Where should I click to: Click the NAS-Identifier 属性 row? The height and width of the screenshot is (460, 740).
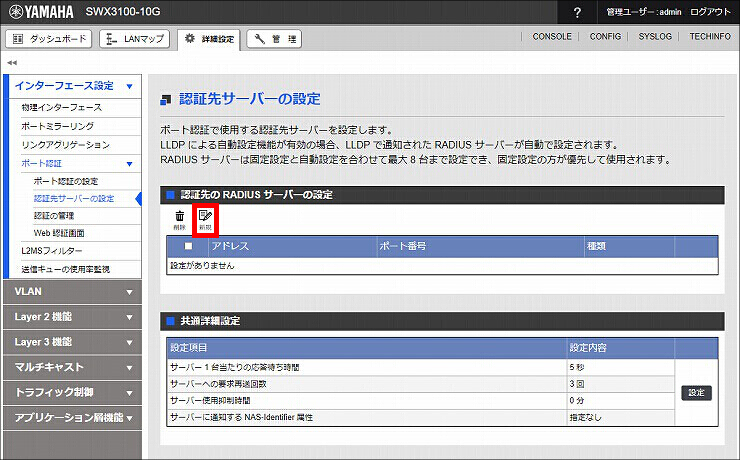[x=420, y=418]
